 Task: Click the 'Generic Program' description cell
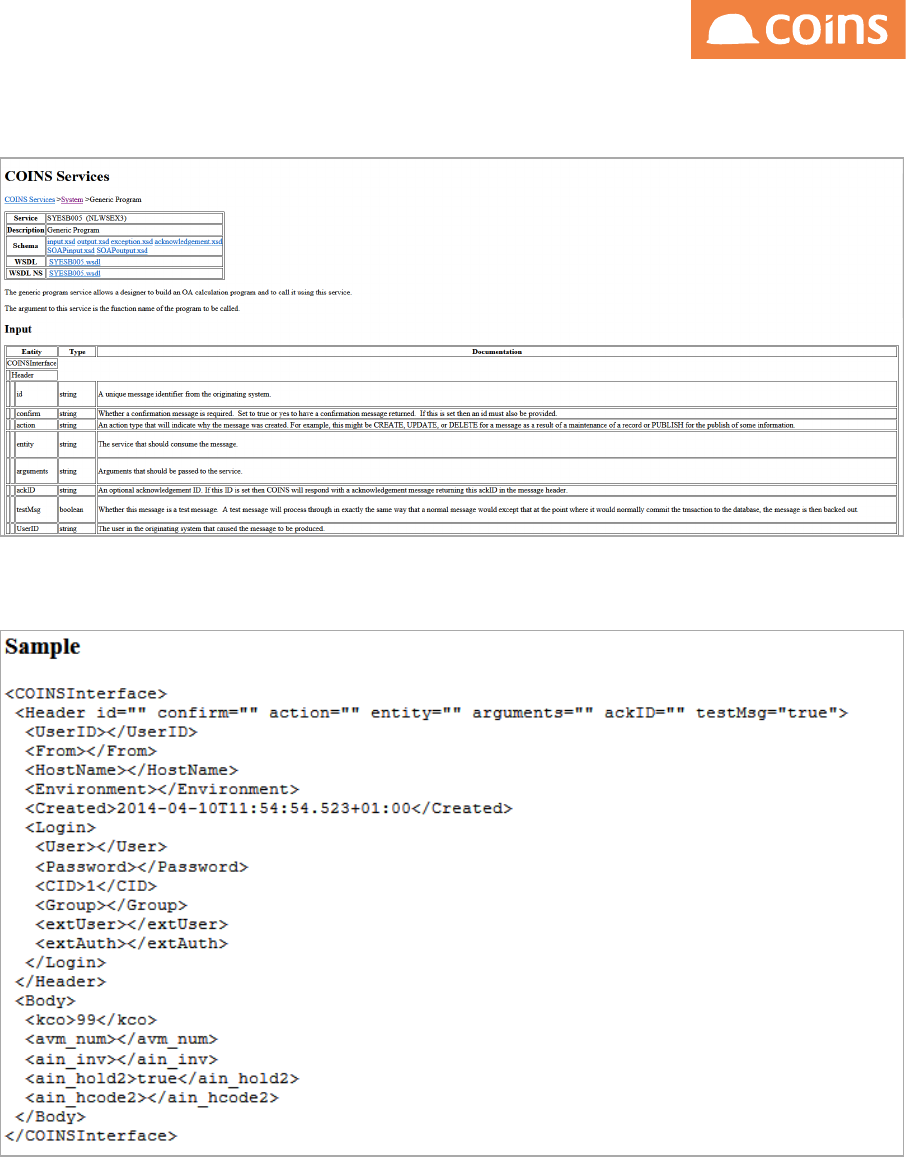coord(134,230)
